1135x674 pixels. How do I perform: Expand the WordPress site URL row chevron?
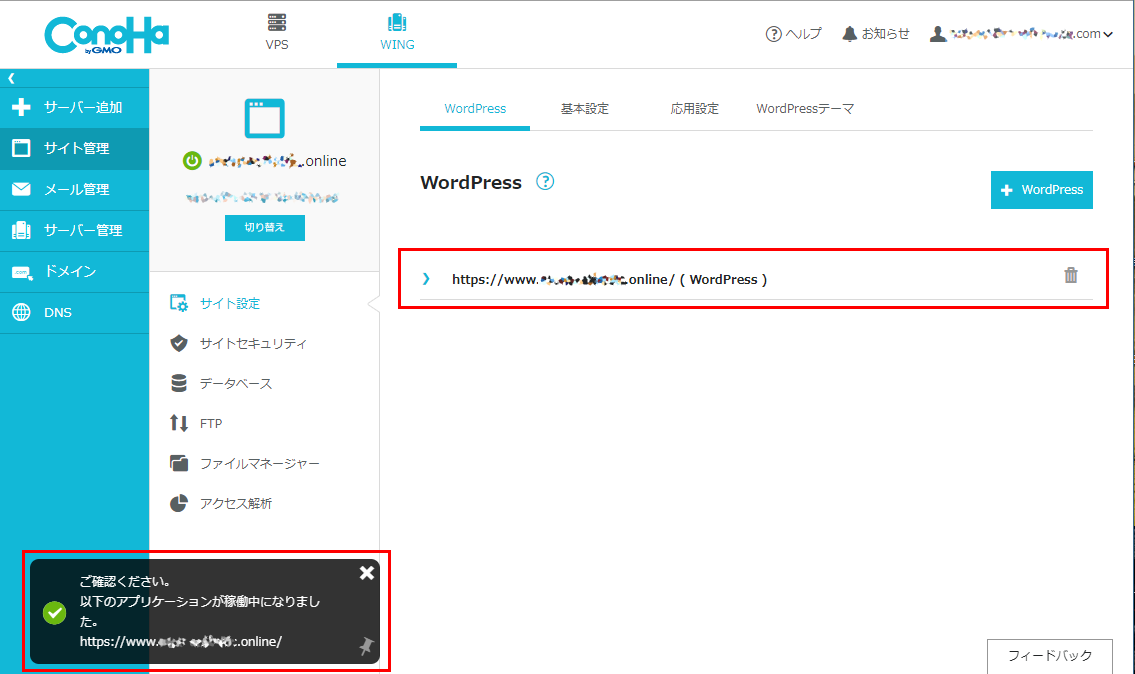pos(426,279)
